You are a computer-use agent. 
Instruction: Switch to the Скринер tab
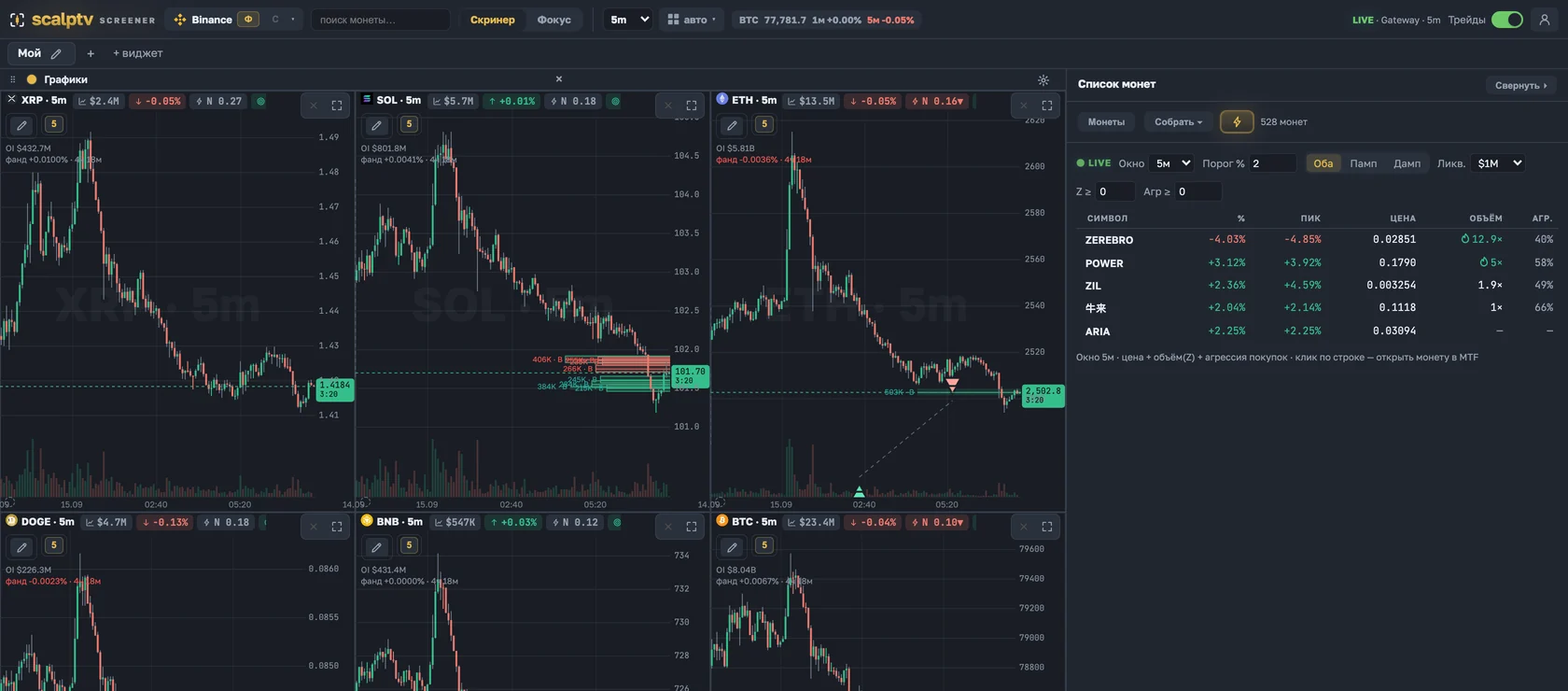pos(492,20)
